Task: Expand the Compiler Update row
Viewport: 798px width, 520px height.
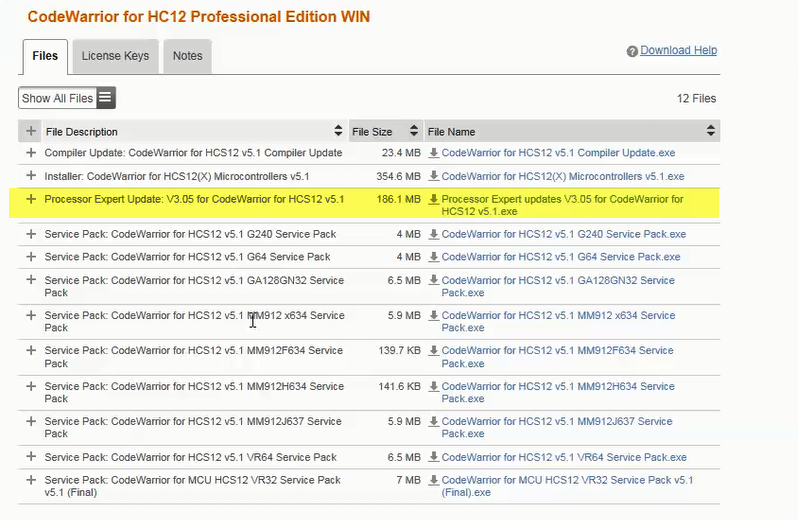Action: [x=31, y=153]
